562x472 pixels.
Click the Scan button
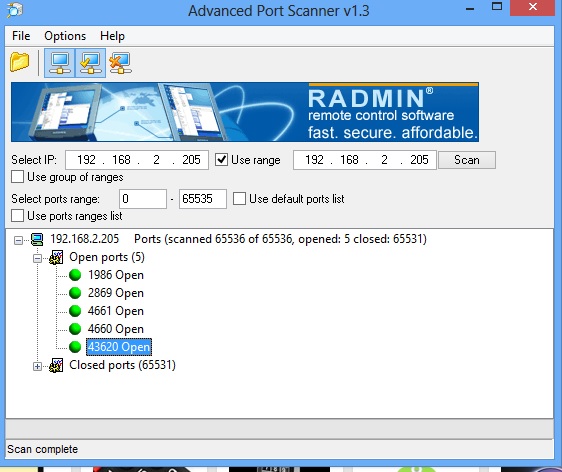coord(467,160)
